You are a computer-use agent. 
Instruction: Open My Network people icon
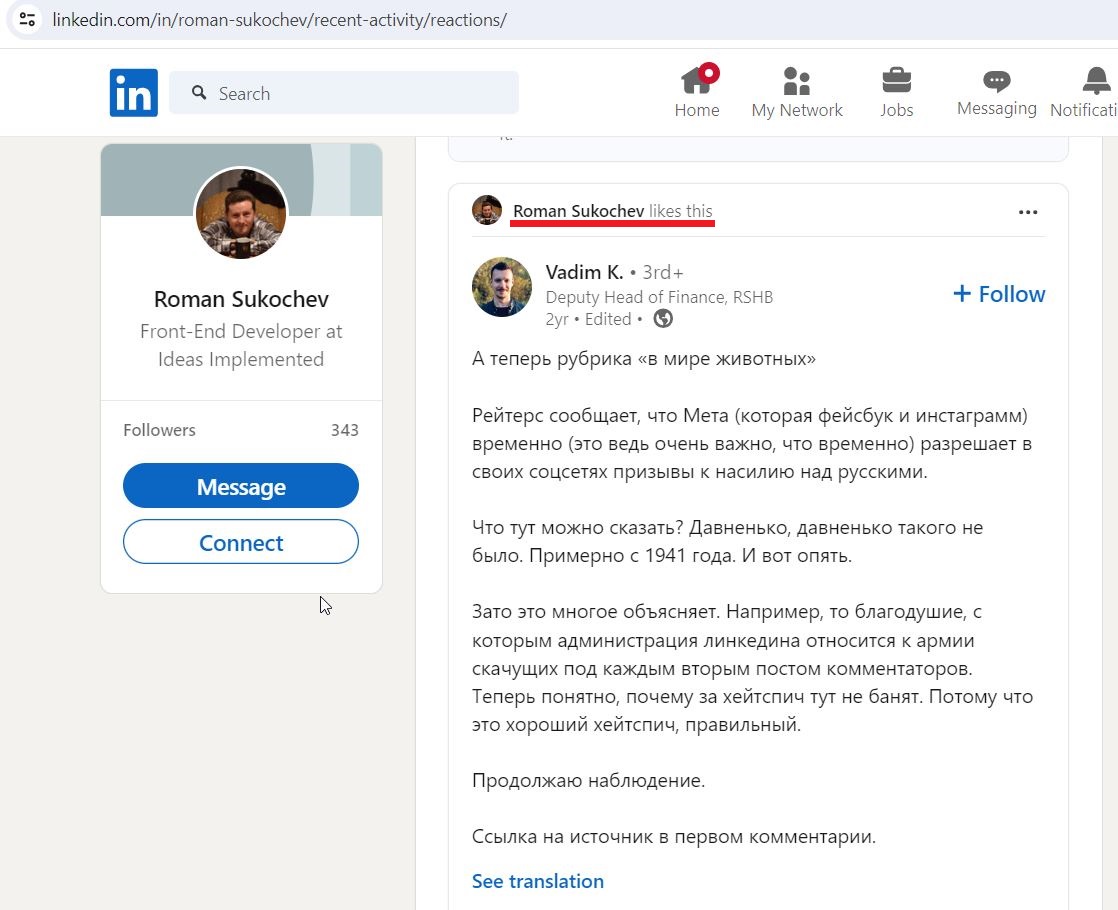tap(796, 81)
